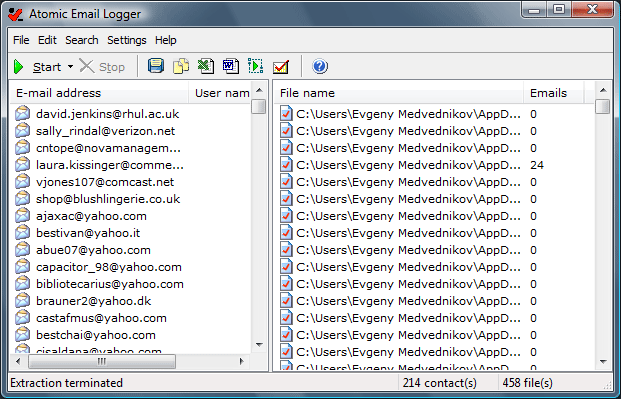This screenshot has height=399, width=621.
Task: Click the Save (floppy disk) toolbar icon
Action: [x=156, y=66]
